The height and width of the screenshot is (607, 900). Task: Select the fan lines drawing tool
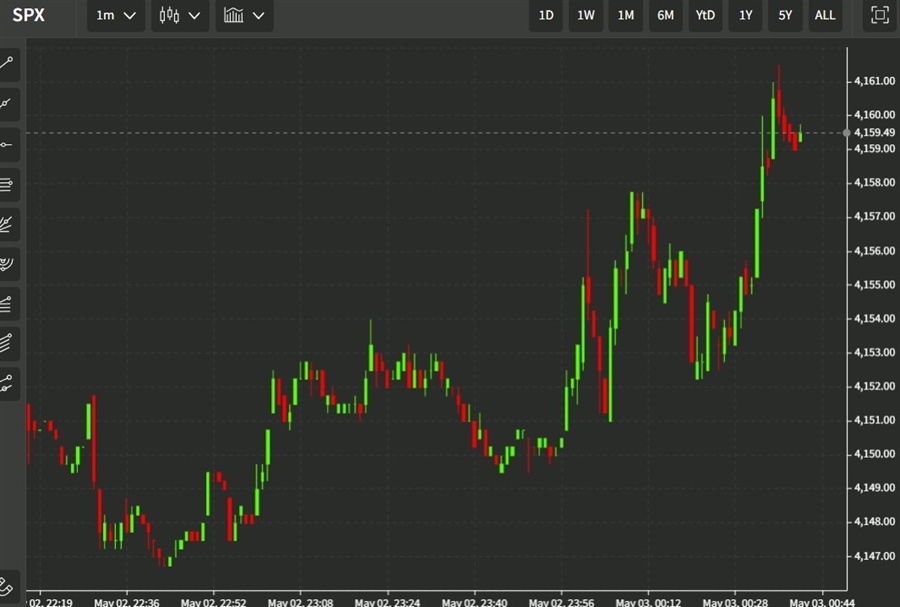[x=8, y=223]
